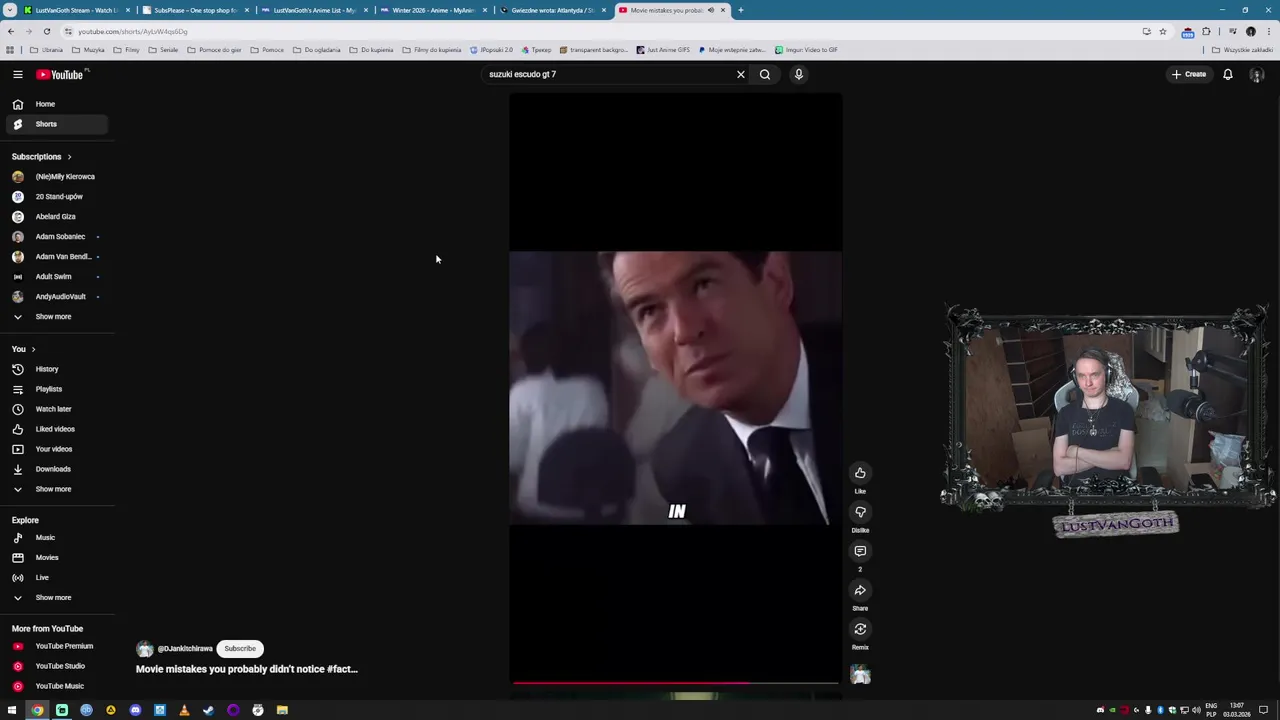Clear the search box with the X
Viewport: 1280px width, 720px height.
click(x=741, y=74)
